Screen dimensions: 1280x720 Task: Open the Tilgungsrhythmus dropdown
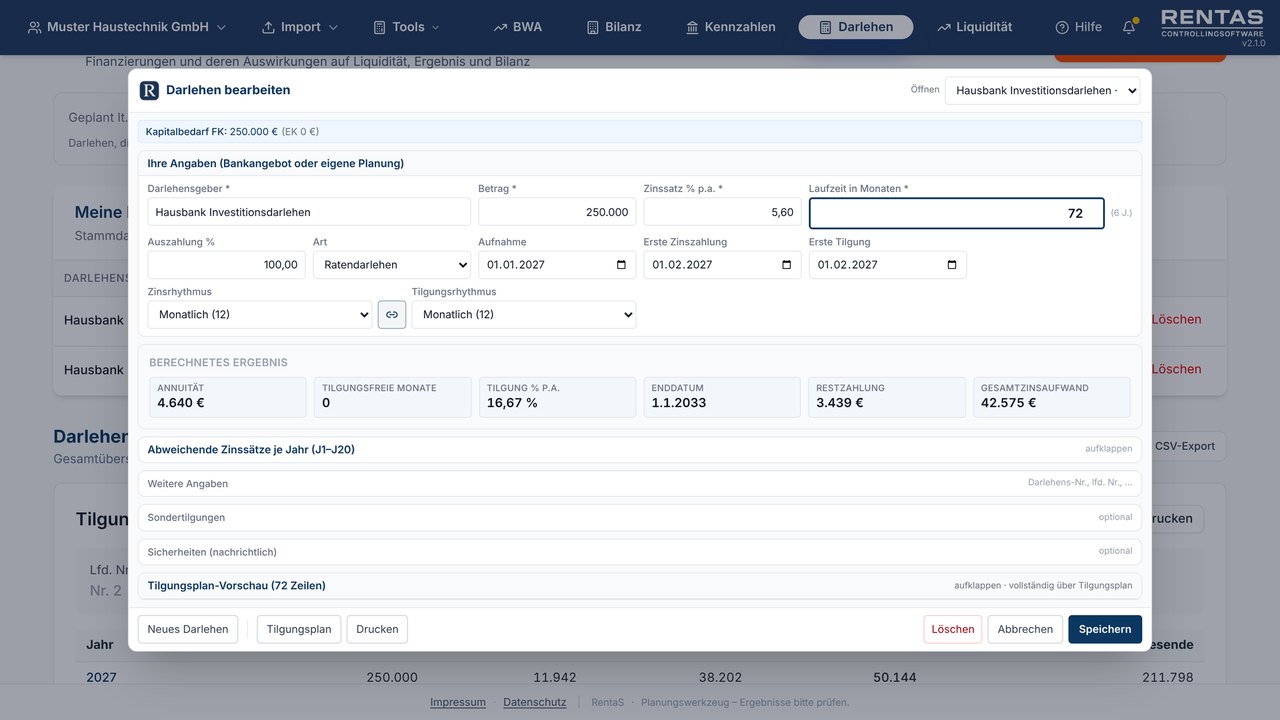(524, 314)
